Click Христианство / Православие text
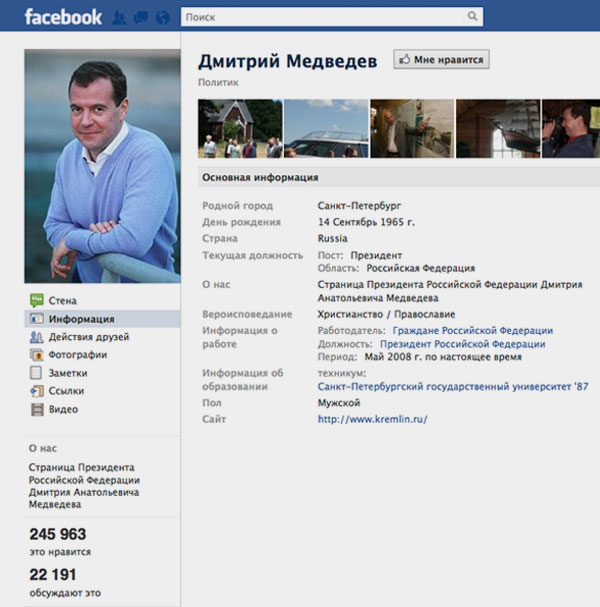 point(386,314)
